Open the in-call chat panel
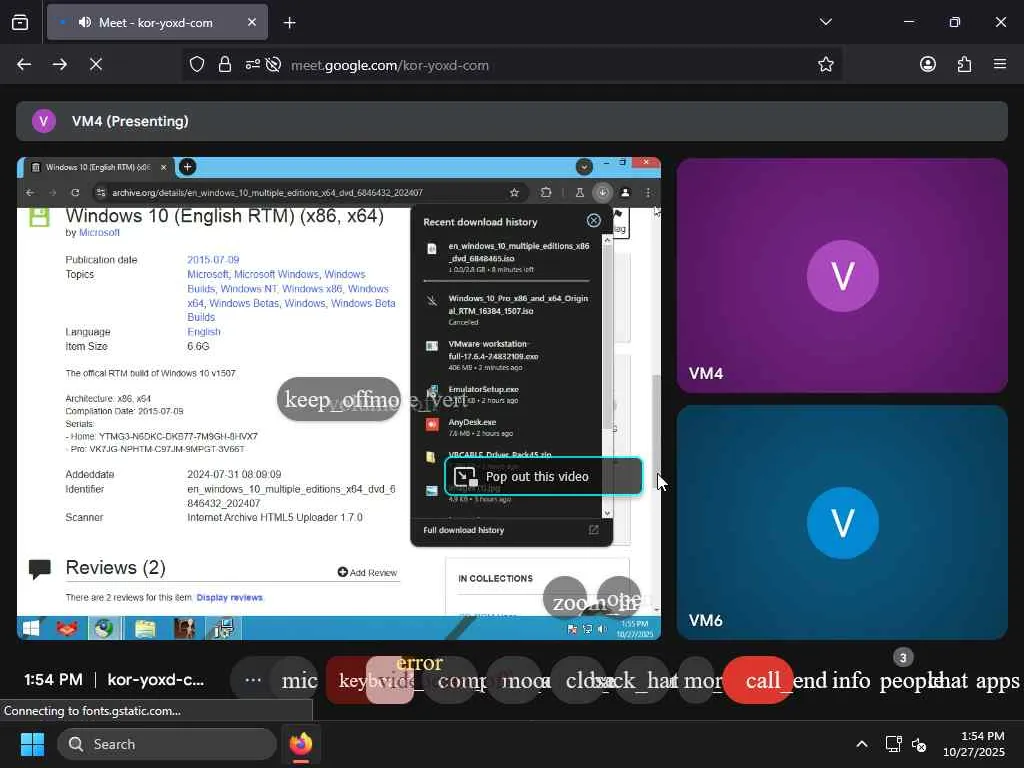This screenshot has width=1024, height=768. (949, 680)
